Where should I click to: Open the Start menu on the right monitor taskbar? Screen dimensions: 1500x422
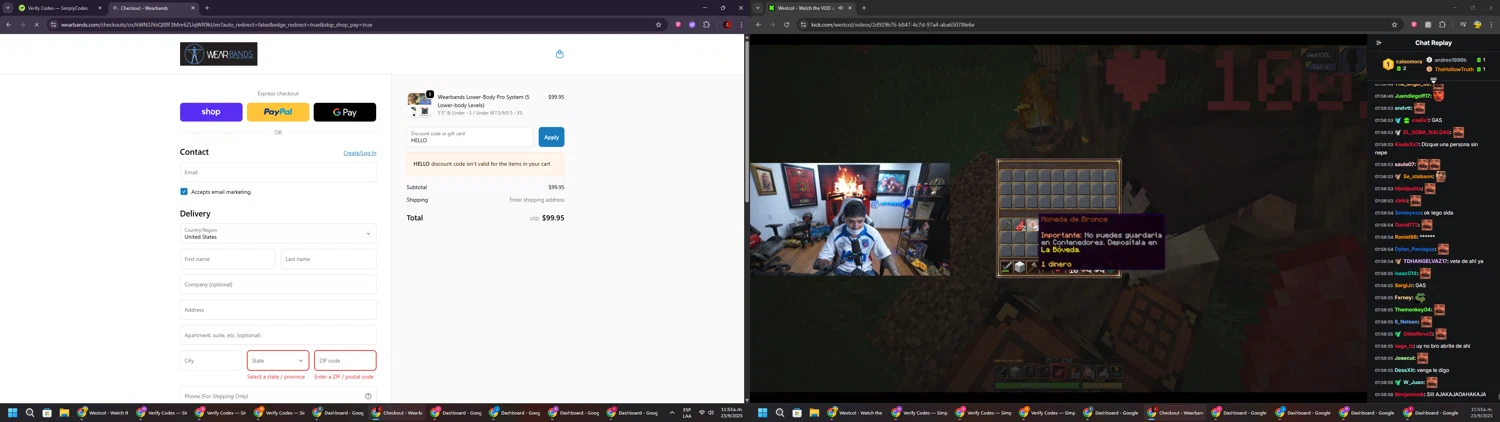click(762, 412)
